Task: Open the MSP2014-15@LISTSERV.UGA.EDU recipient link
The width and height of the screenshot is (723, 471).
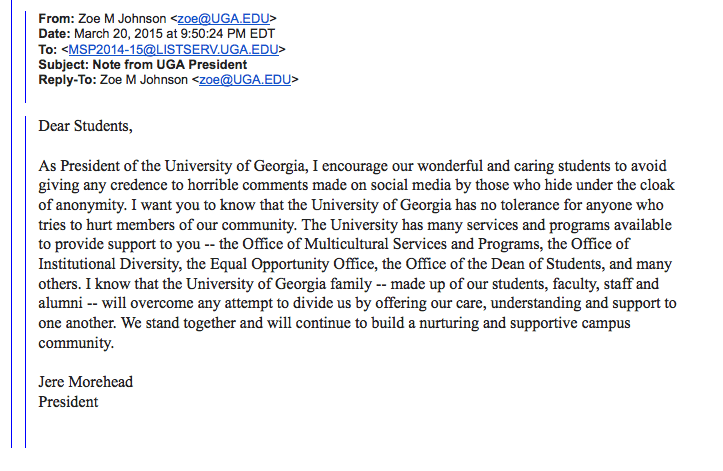Action: click(174, 48)
